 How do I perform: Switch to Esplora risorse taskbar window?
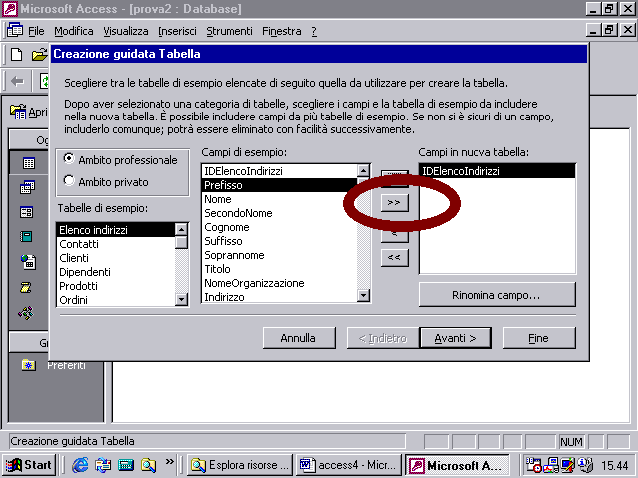(240, 465)
